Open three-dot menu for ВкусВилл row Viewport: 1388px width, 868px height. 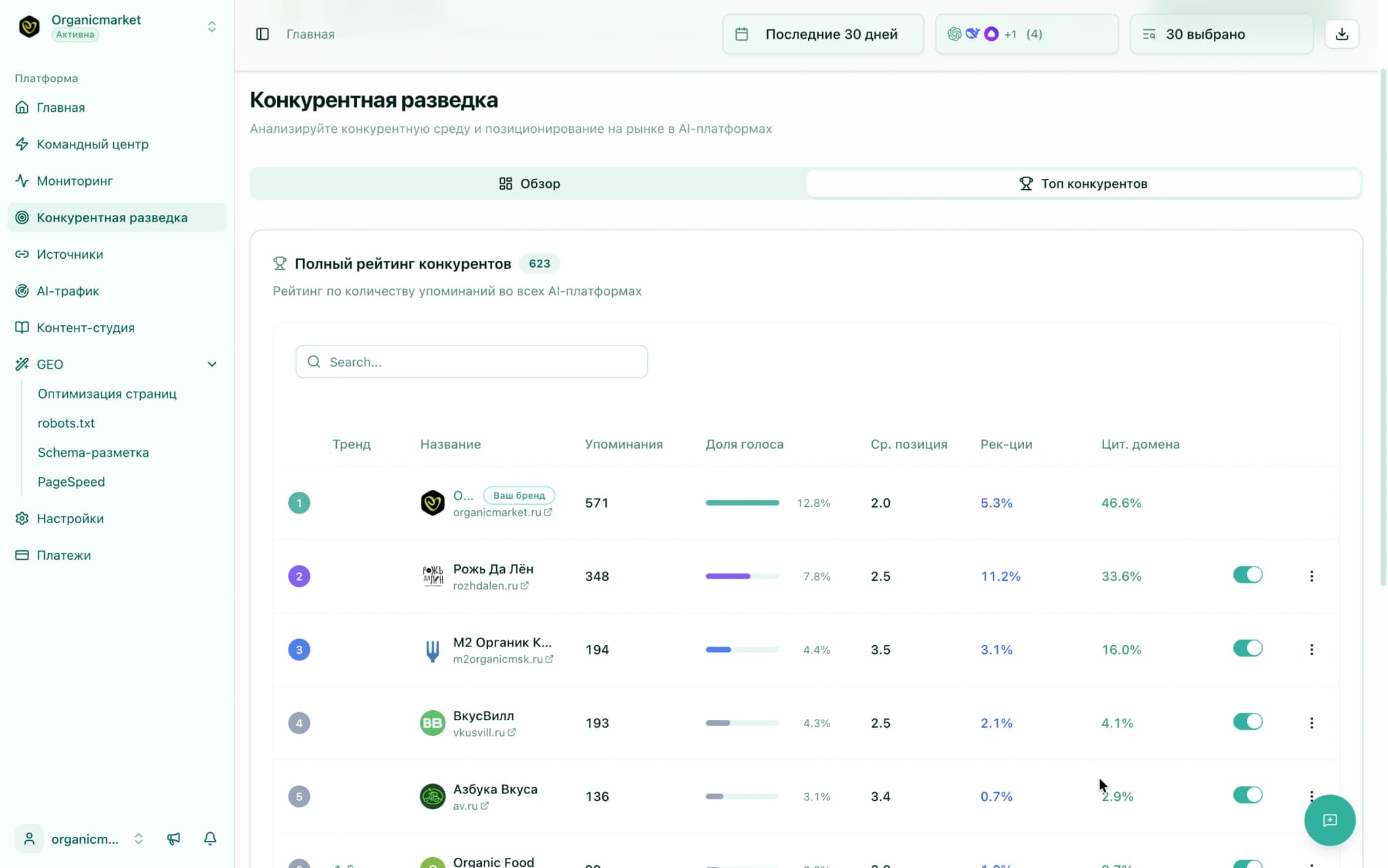(1311, 723)
